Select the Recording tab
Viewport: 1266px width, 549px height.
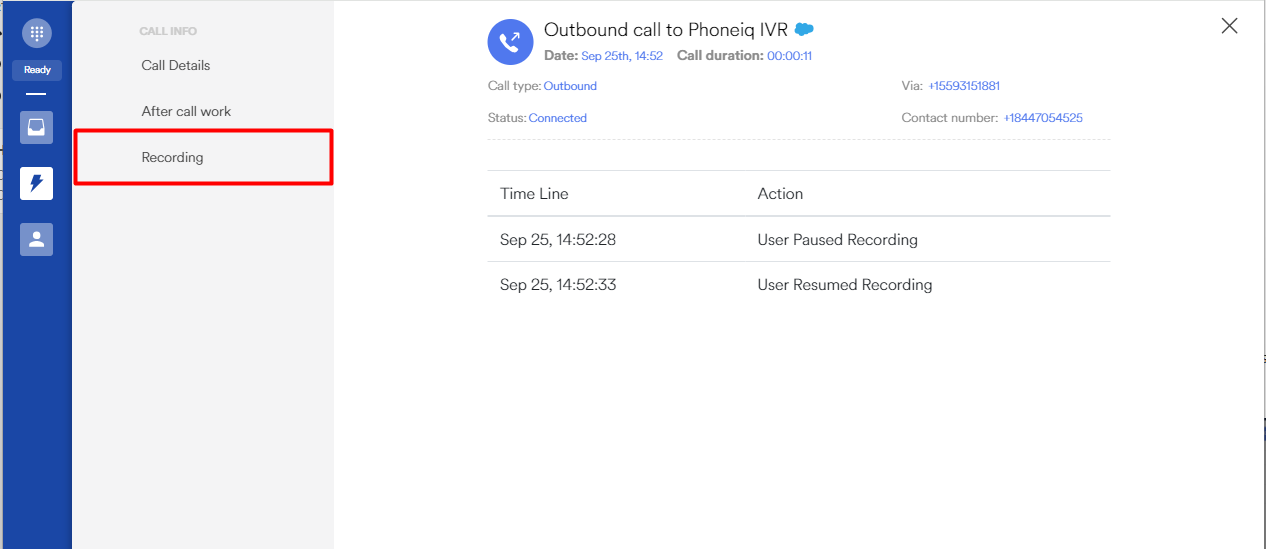(172, 157)
